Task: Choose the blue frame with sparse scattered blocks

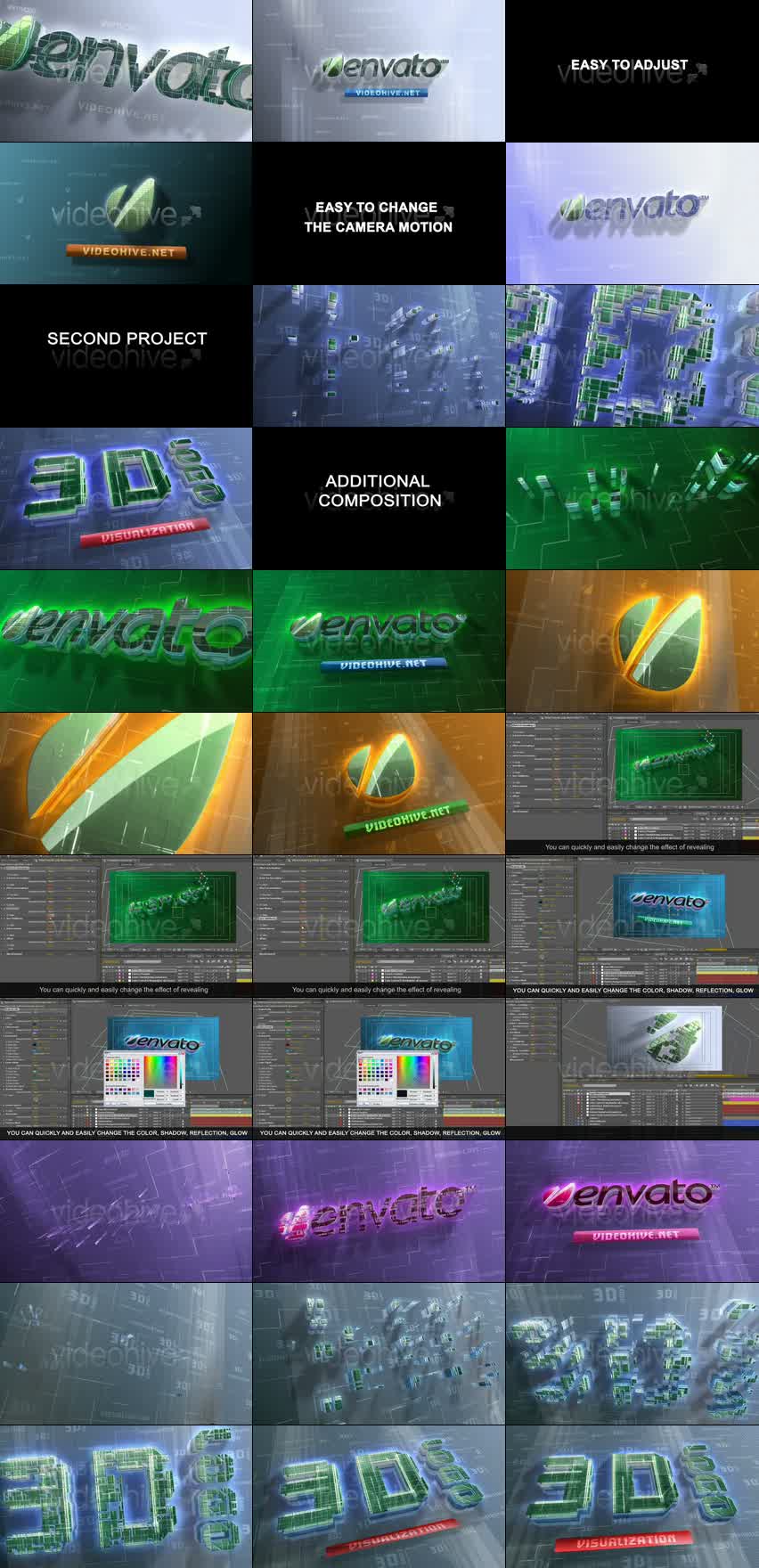Action: pyautogui.click(x=379, y=356)
